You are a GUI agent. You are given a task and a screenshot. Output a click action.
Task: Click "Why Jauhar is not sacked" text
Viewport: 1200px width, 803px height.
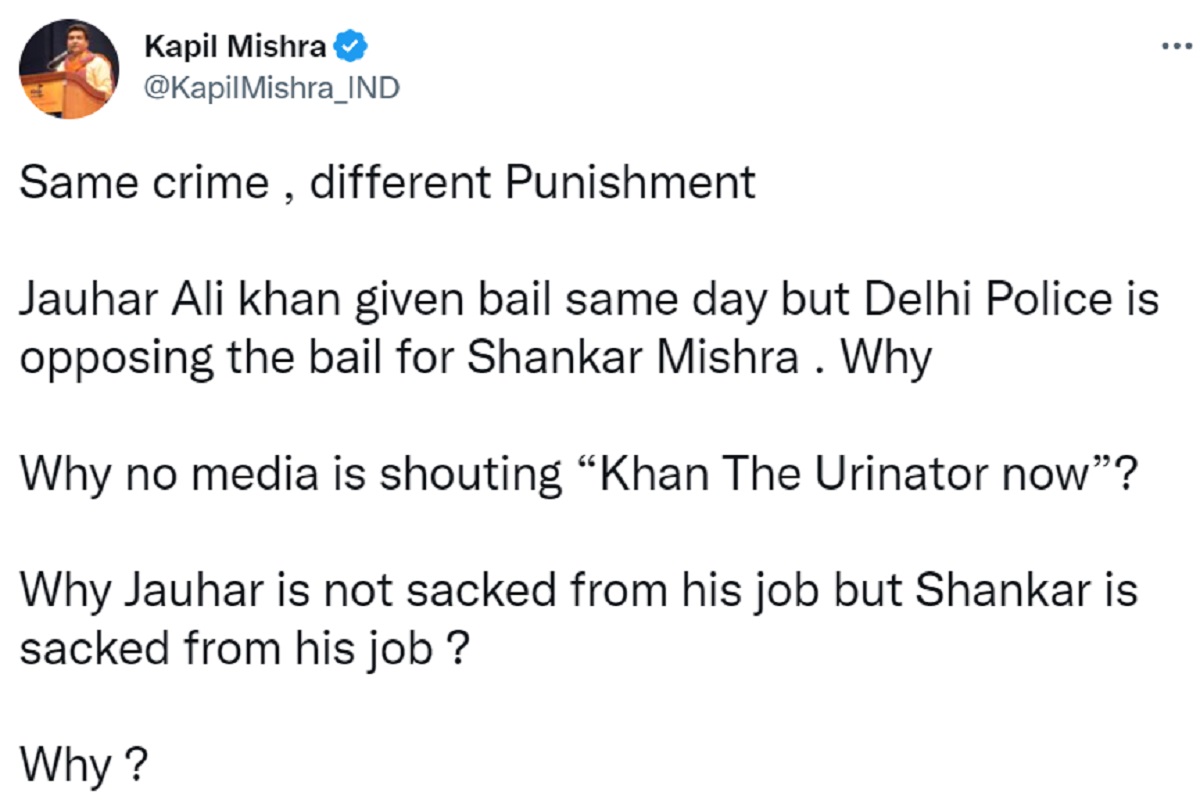pos(277,591)
